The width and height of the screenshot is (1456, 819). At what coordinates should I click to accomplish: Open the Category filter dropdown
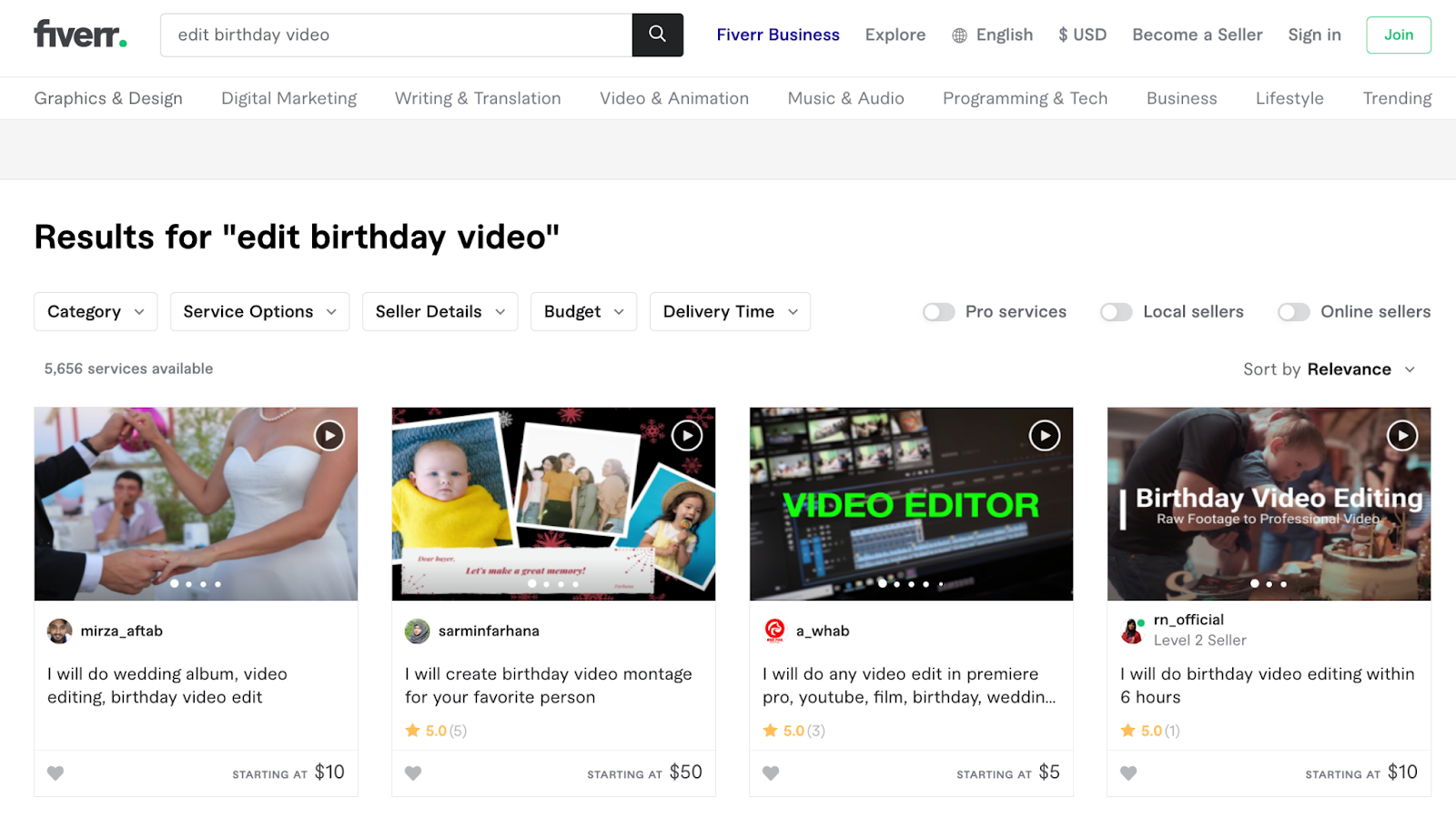[96, 312]
